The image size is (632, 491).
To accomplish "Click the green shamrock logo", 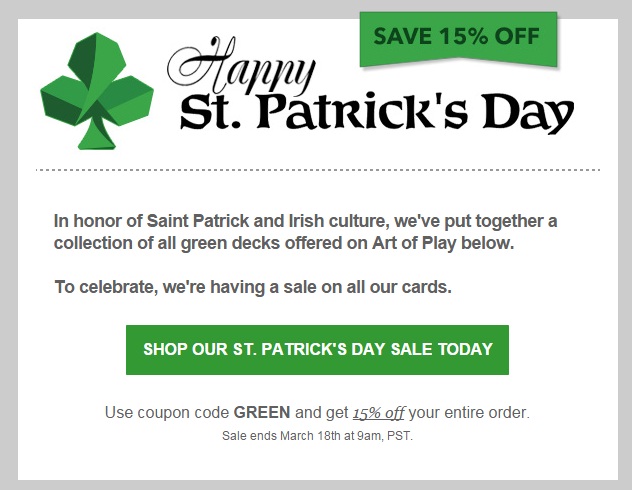I will (x=97, y=91).
